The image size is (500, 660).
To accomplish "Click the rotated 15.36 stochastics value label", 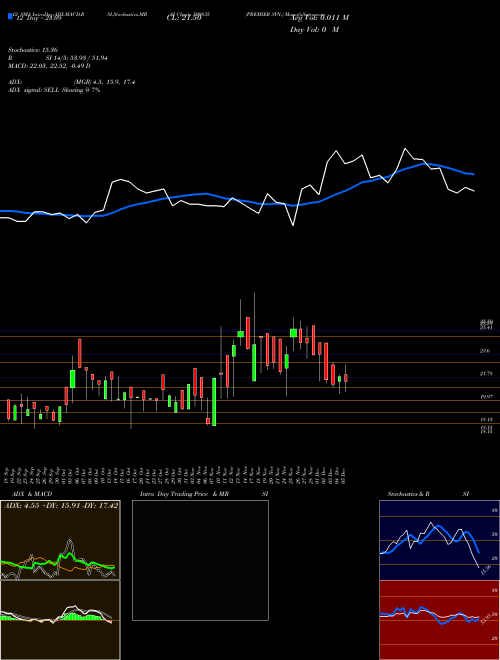I will 486,570.
